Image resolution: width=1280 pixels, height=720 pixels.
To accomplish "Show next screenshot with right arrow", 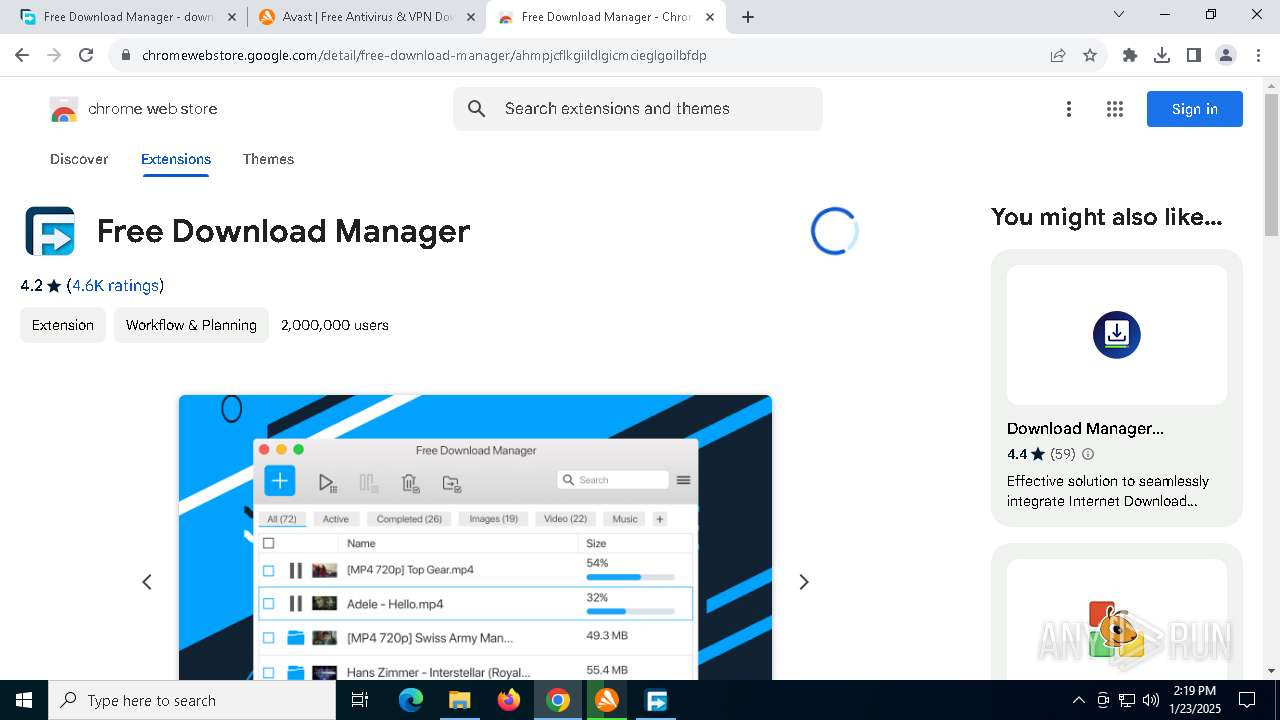I will (x=803, y=582).
